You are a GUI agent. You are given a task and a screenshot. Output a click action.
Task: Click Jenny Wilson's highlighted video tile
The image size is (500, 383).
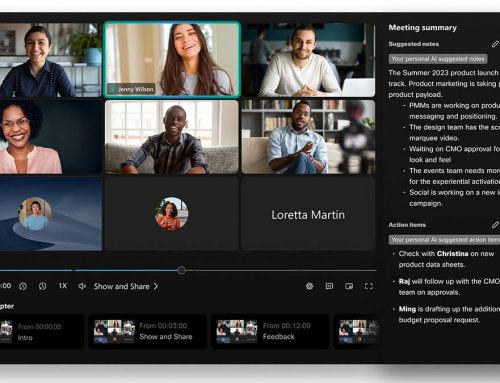click(x=172, y=60)
